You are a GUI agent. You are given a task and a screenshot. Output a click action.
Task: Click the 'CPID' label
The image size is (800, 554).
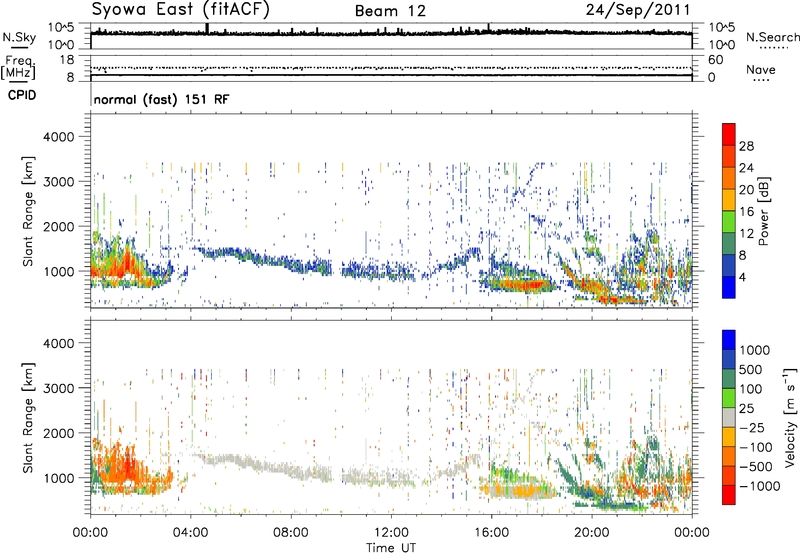coord(22,95)
